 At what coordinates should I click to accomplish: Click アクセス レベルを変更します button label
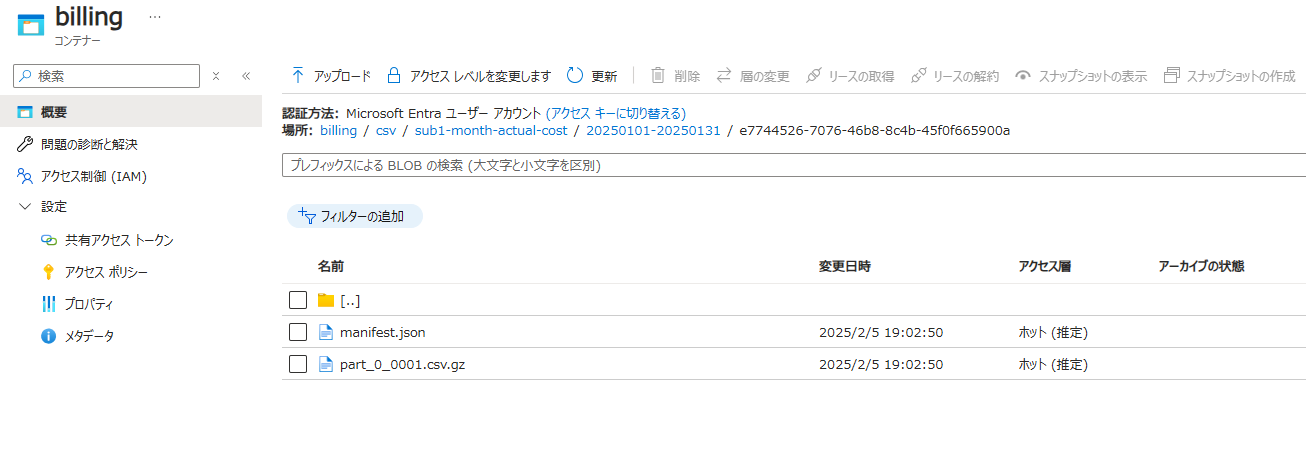(480, 76)
